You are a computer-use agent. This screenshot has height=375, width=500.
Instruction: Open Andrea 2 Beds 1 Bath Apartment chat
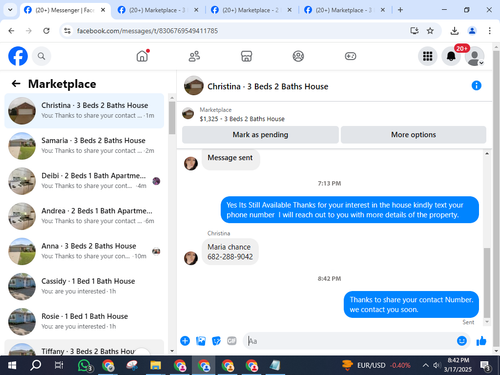click(84, 216)
